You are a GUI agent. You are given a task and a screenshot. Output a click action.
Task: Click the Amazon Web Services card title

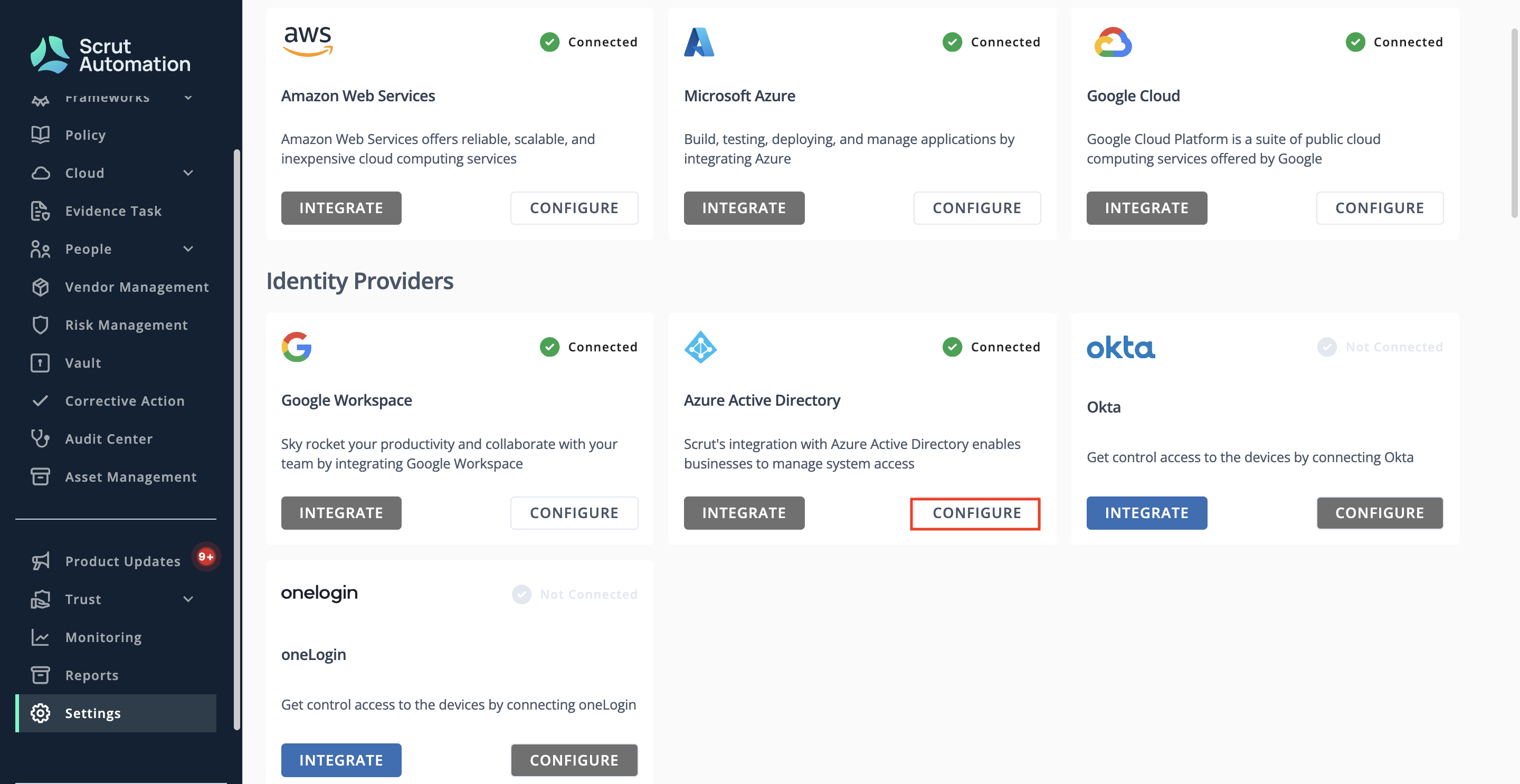point(358,95)
